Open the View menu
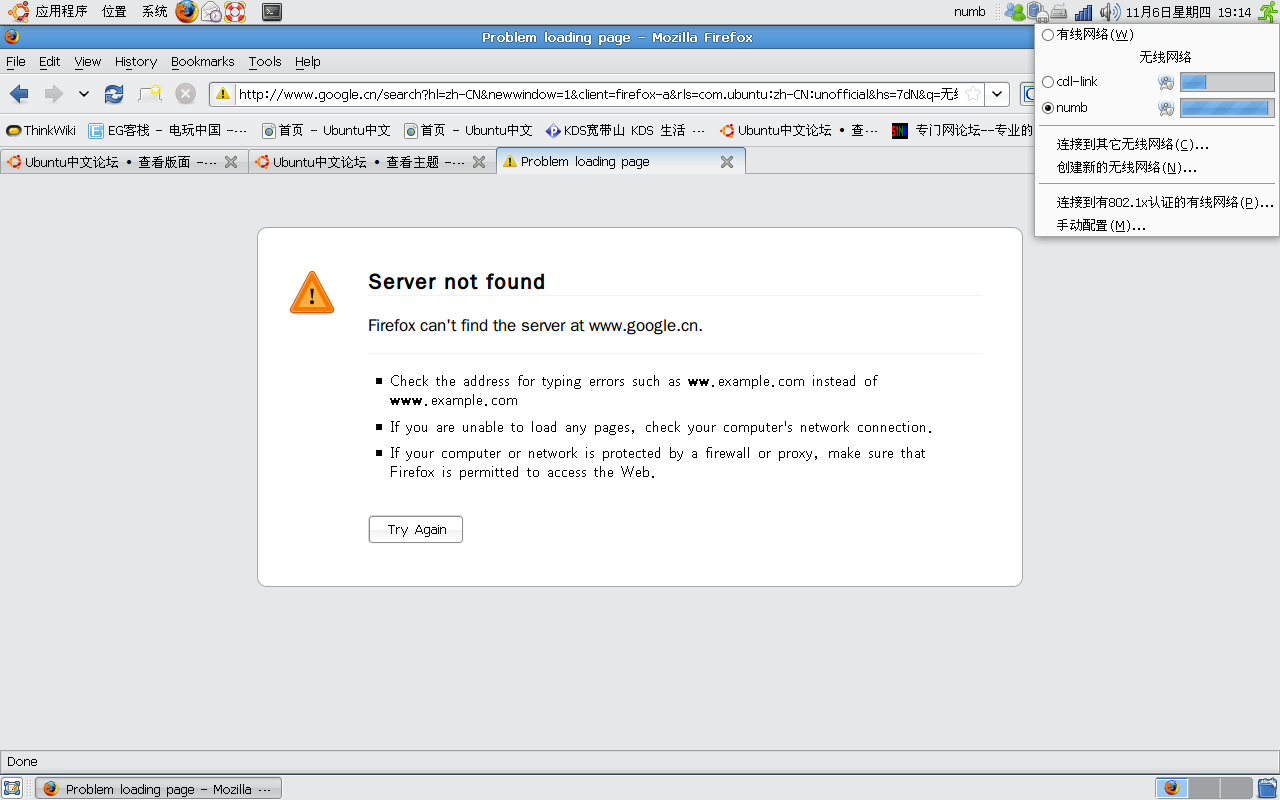1280x800 pixels. (x=88, y=62)
